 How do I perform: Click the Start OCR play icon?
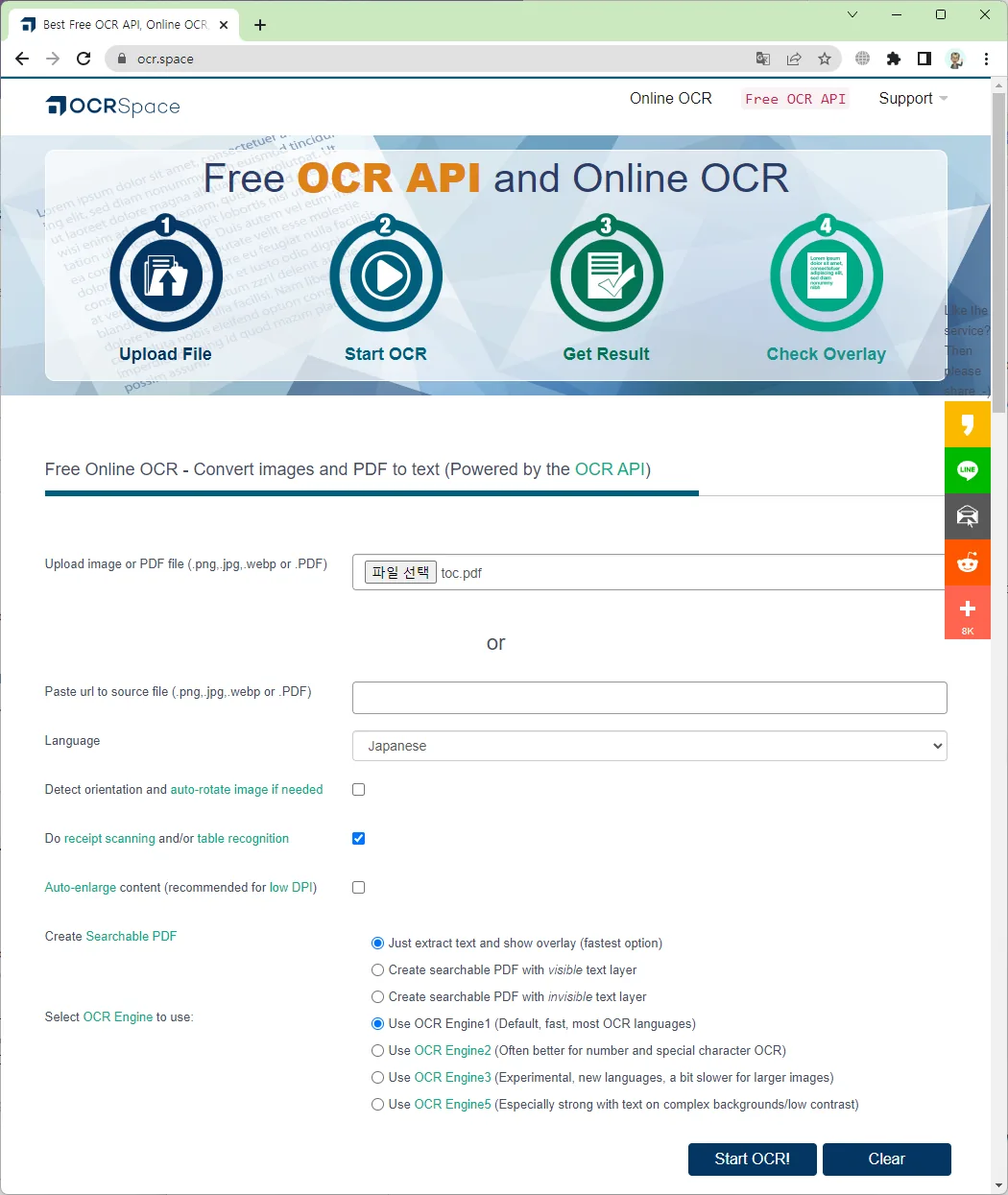[x=386, y=275]
